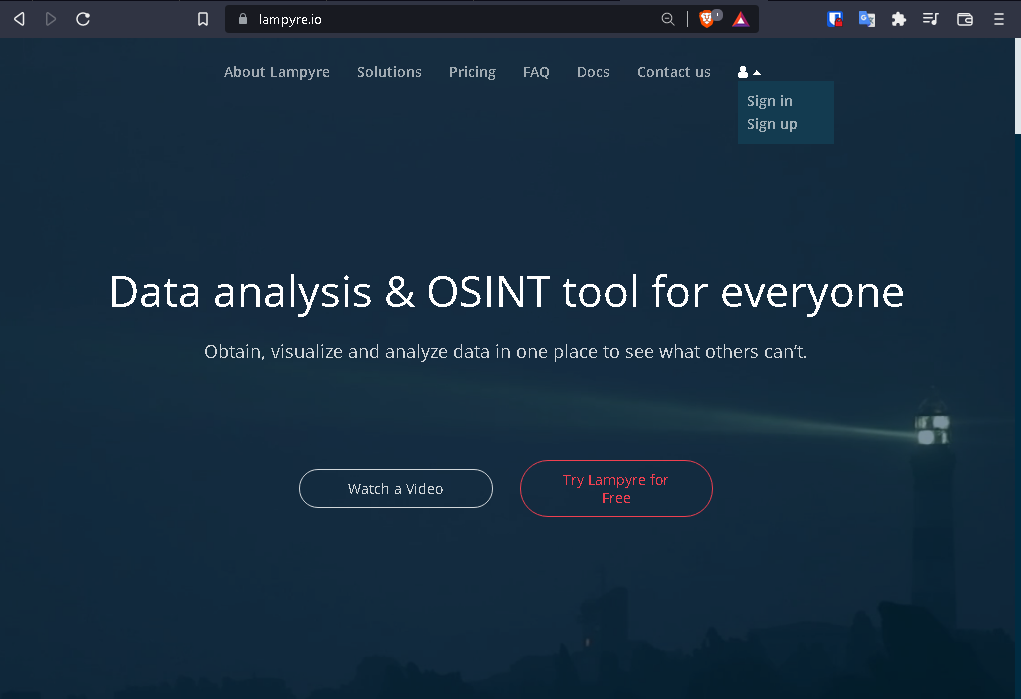Choose Sign up from account dropdown
The width and height of the screenshot is (1021, 699).
point(772,124)
